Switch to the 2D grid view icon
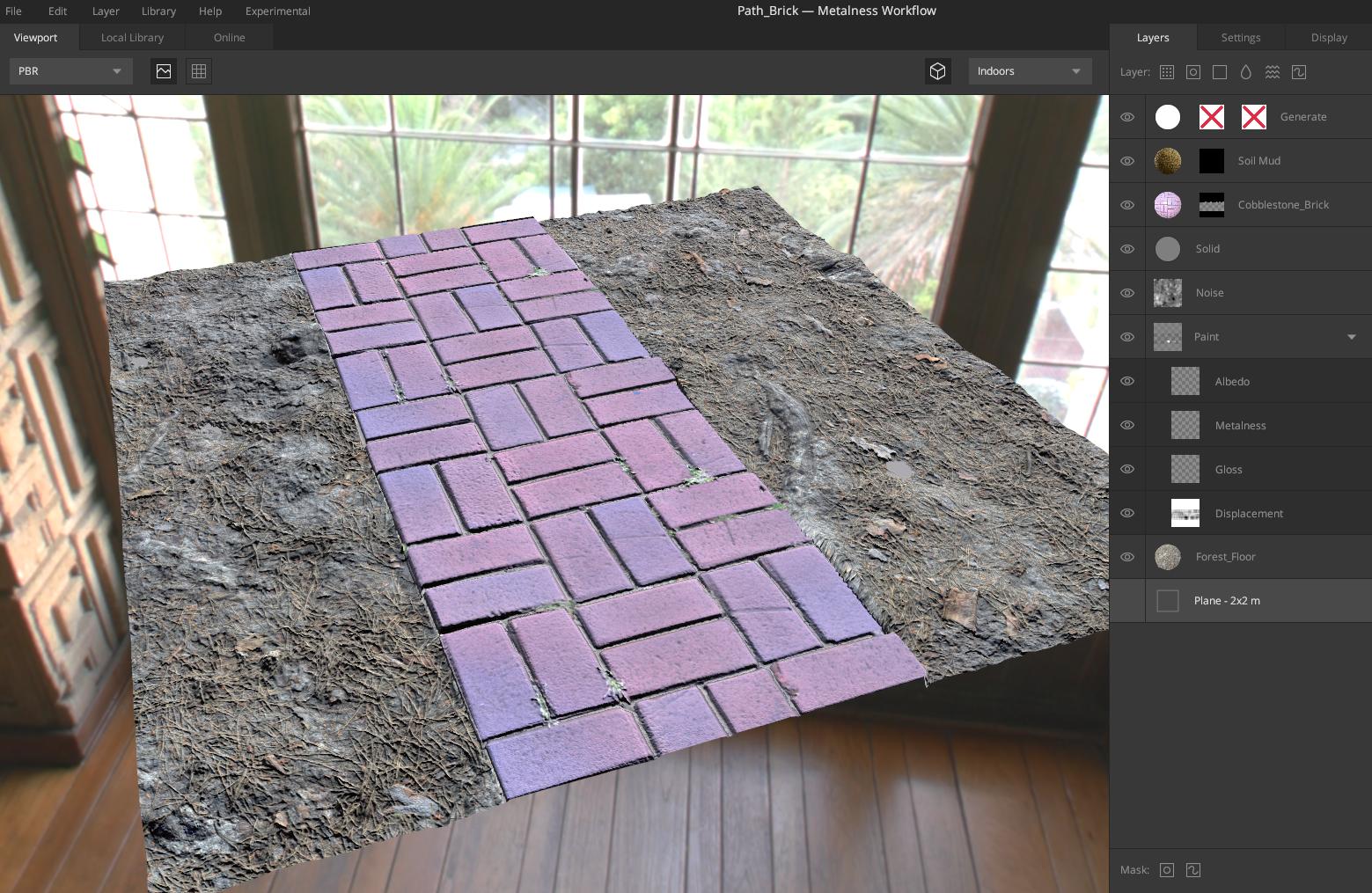The height and width of the screenshot is (893, 1372). click(x=199, y=71)
